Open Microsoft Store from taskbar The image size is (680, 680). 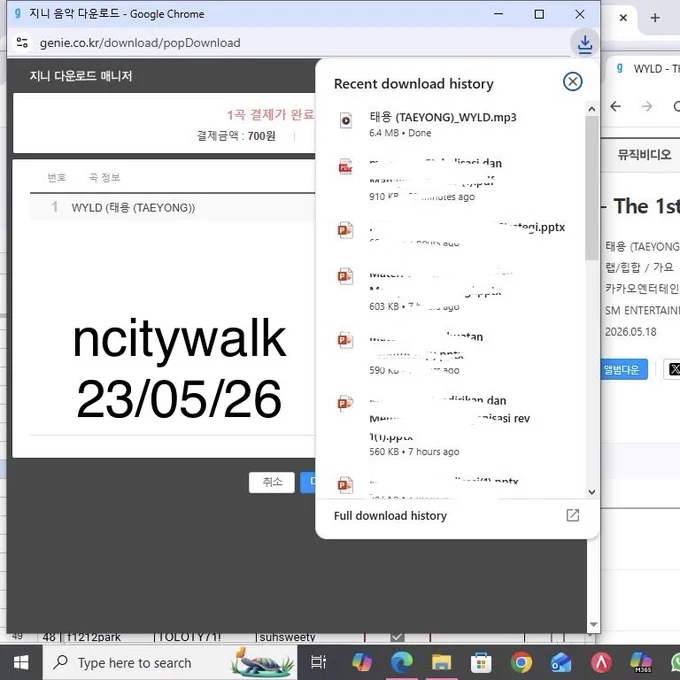(481, 663)
